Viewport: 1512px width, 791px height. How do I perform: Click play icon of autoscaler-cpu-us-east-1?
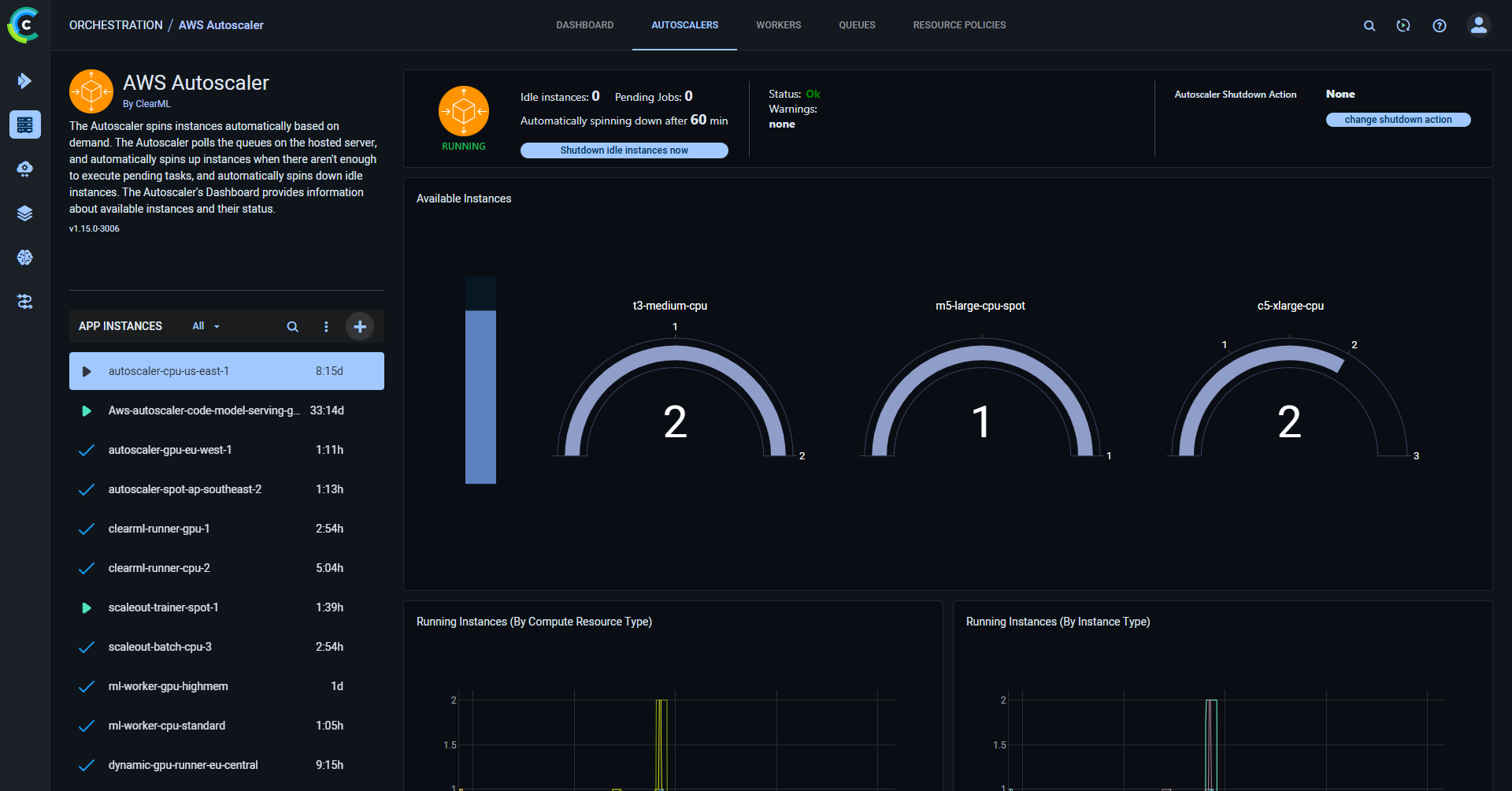point(87,371)
